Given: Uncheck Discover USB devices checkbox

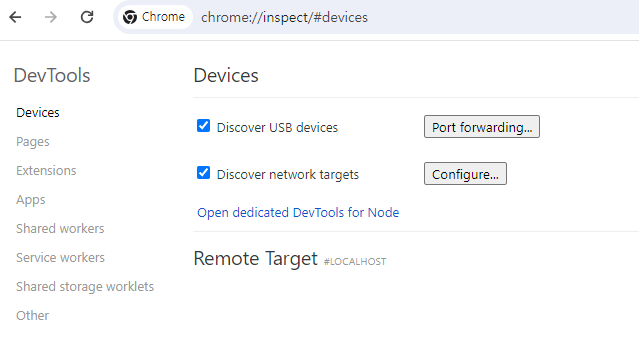Looking at the screenshot, I should tap(203, 126).
